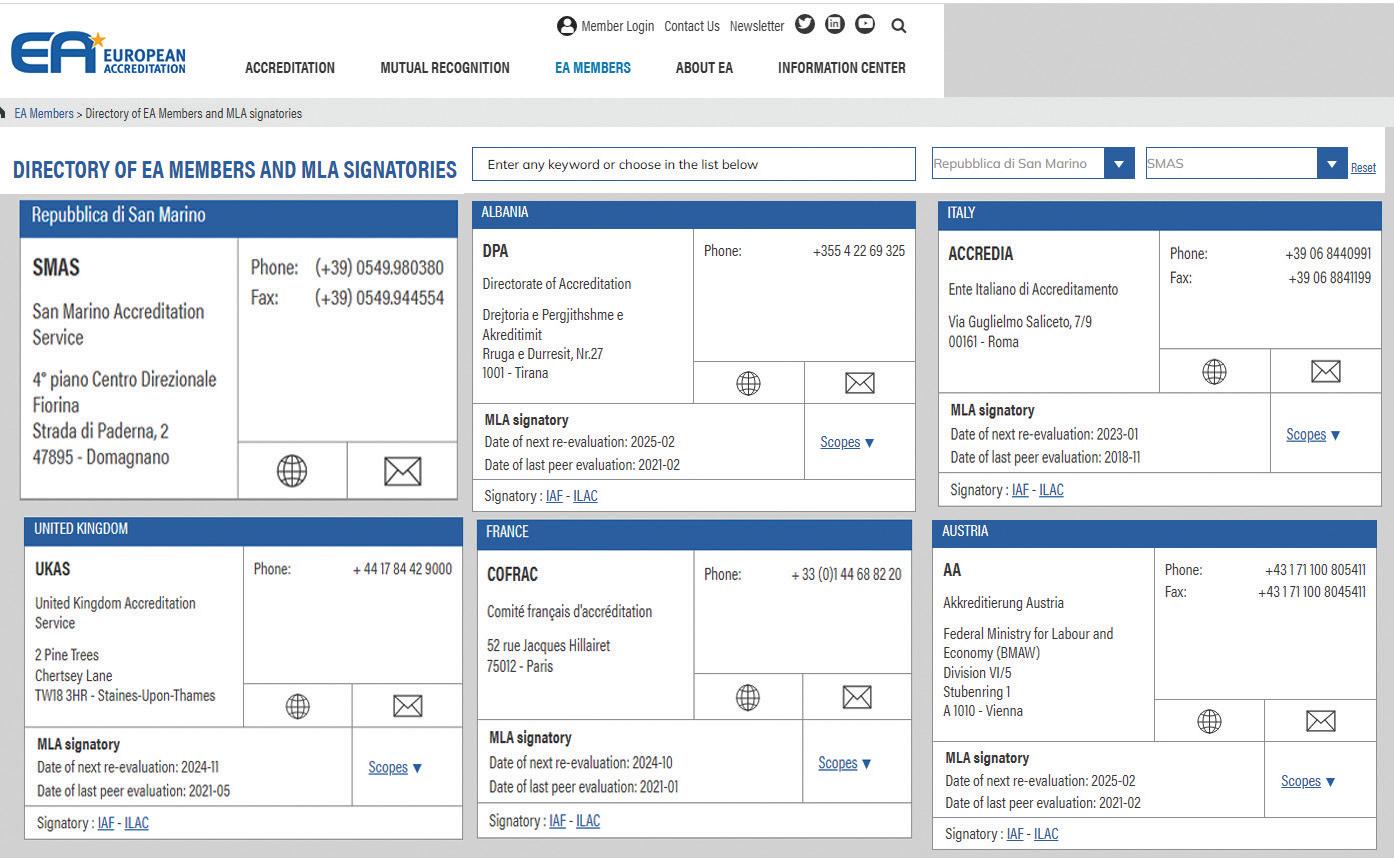Viewport: 1394px width, 858px height.
Task: Open IAF link in Italy card
Action: coord(1020,490)
